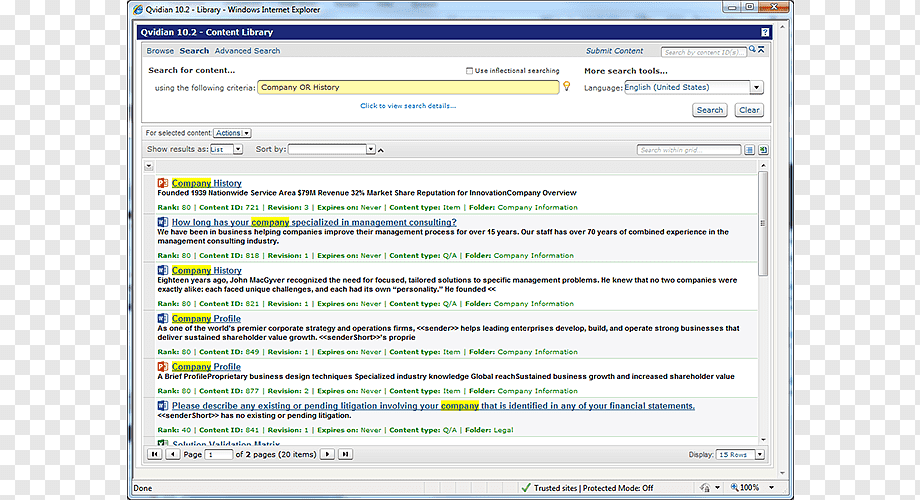
Task: Click the 'Content ID: 721' text
Action: click(229, 208)
